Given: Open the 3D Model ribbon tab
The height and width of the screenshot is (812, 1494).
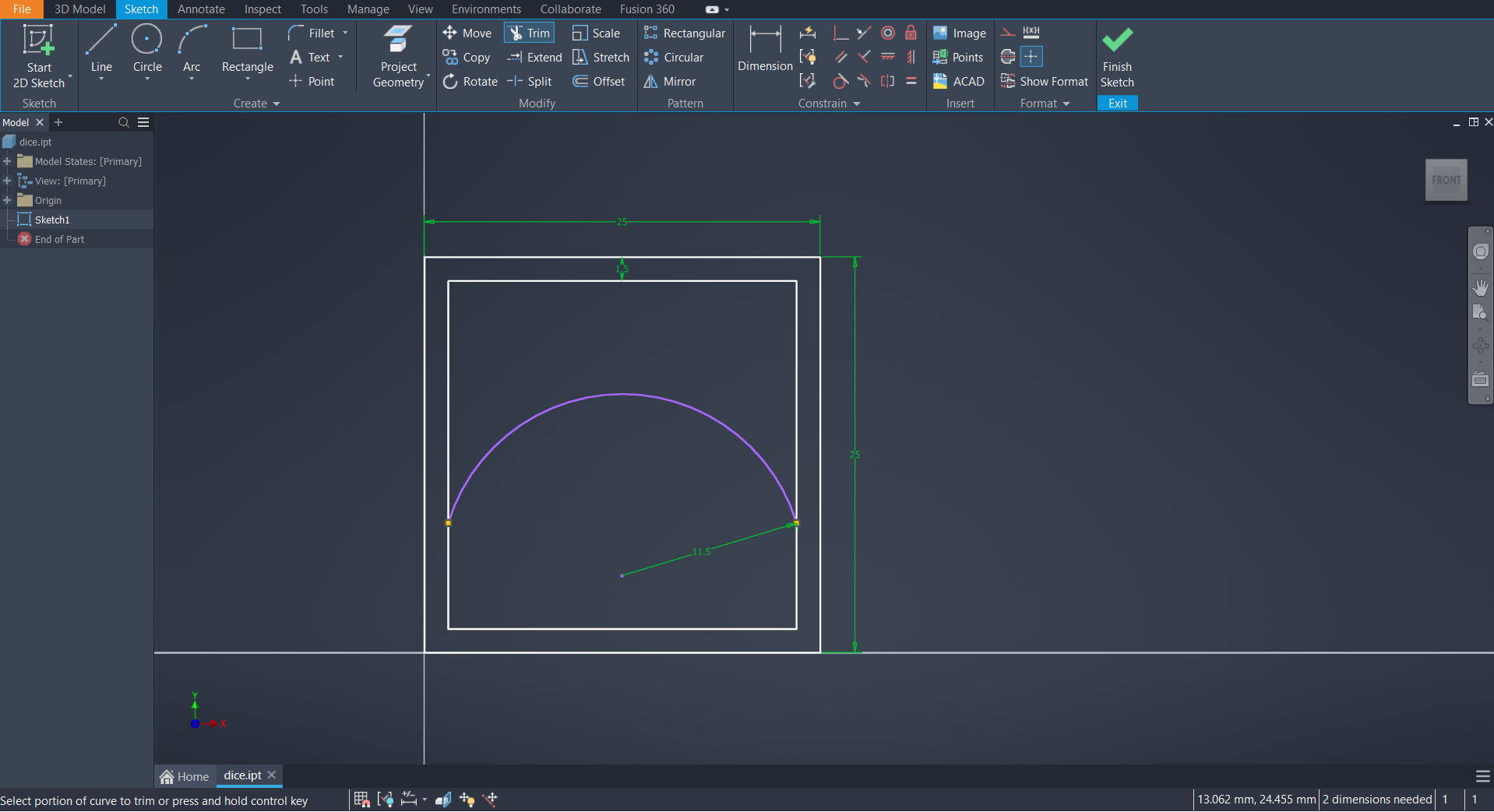Looking at the screenshot, I should (x=79, y=9).
